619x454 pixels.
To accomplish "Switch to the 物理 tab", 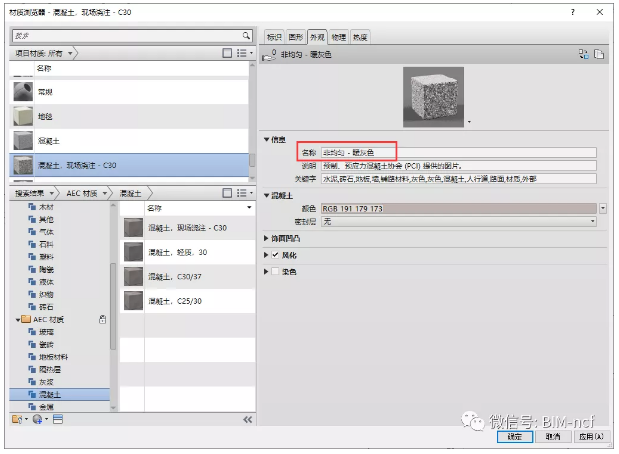I will [x=338, y=37].
